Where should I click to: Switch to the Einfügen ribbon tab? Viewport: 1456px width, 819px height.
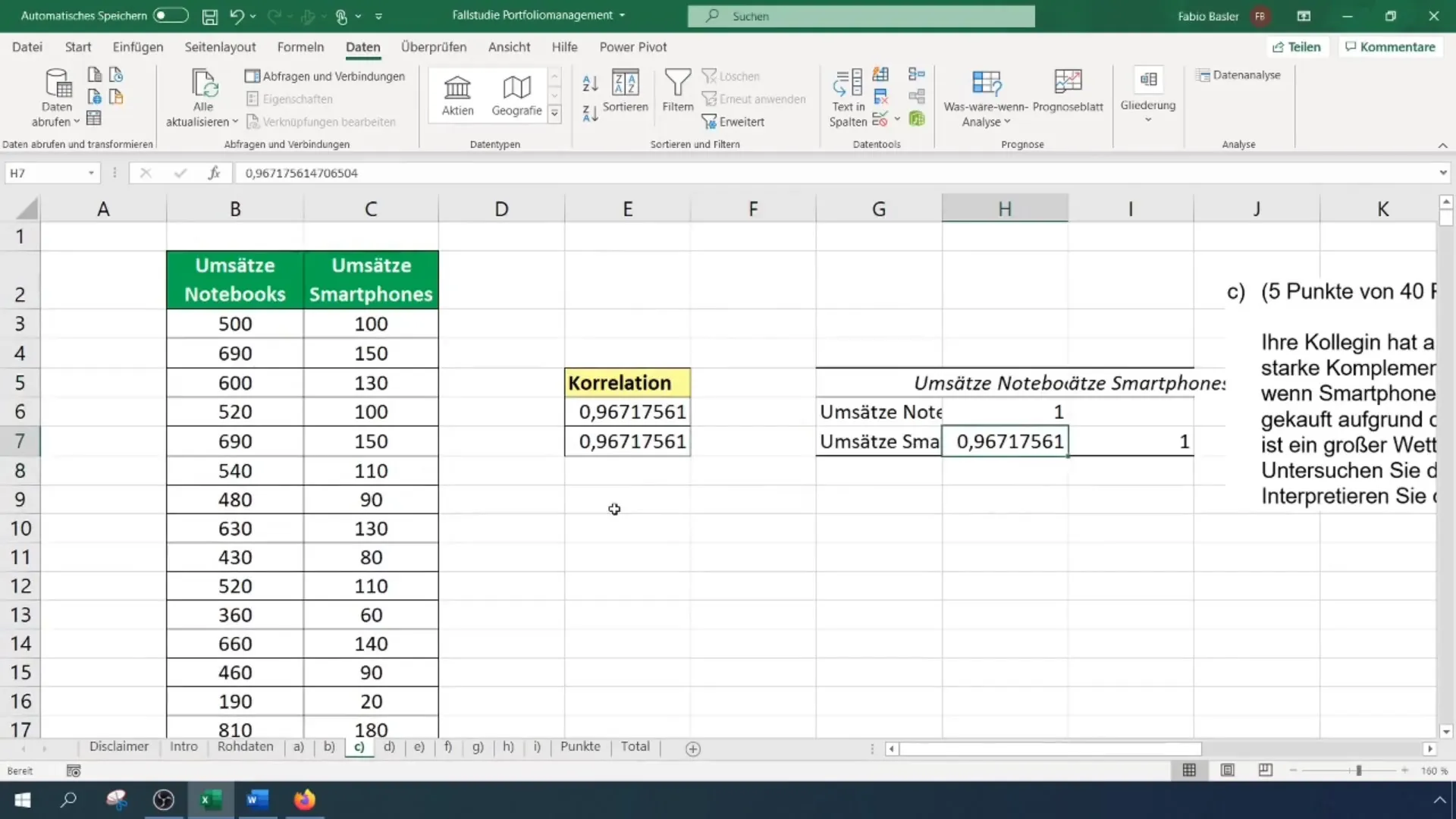138,47
